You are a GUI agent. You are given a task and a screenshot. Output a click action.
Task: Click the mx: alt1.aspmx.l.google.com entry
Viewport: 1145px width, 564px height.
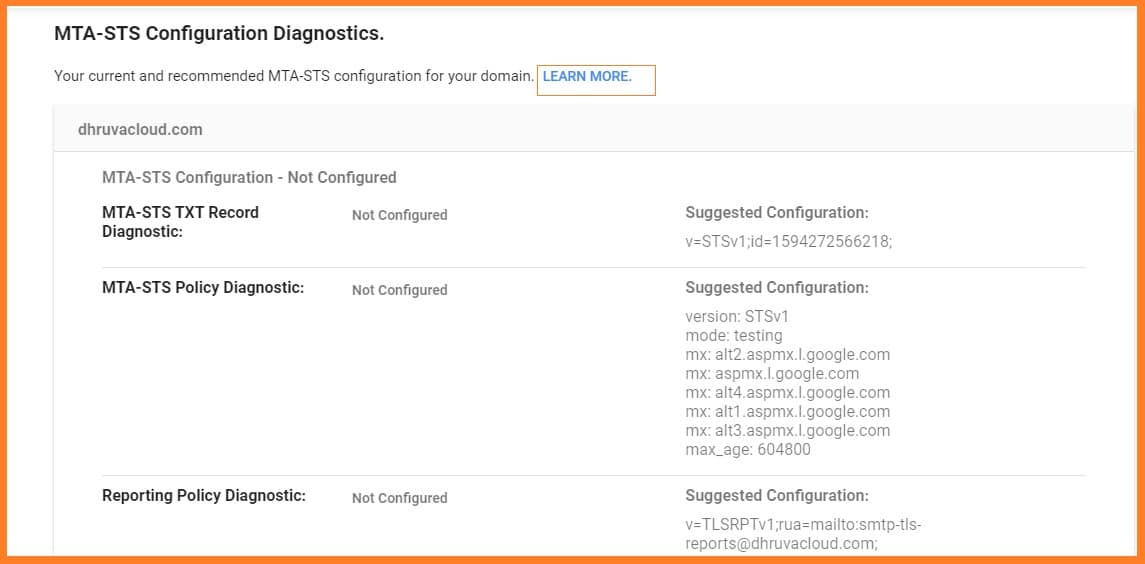[787, 411]
